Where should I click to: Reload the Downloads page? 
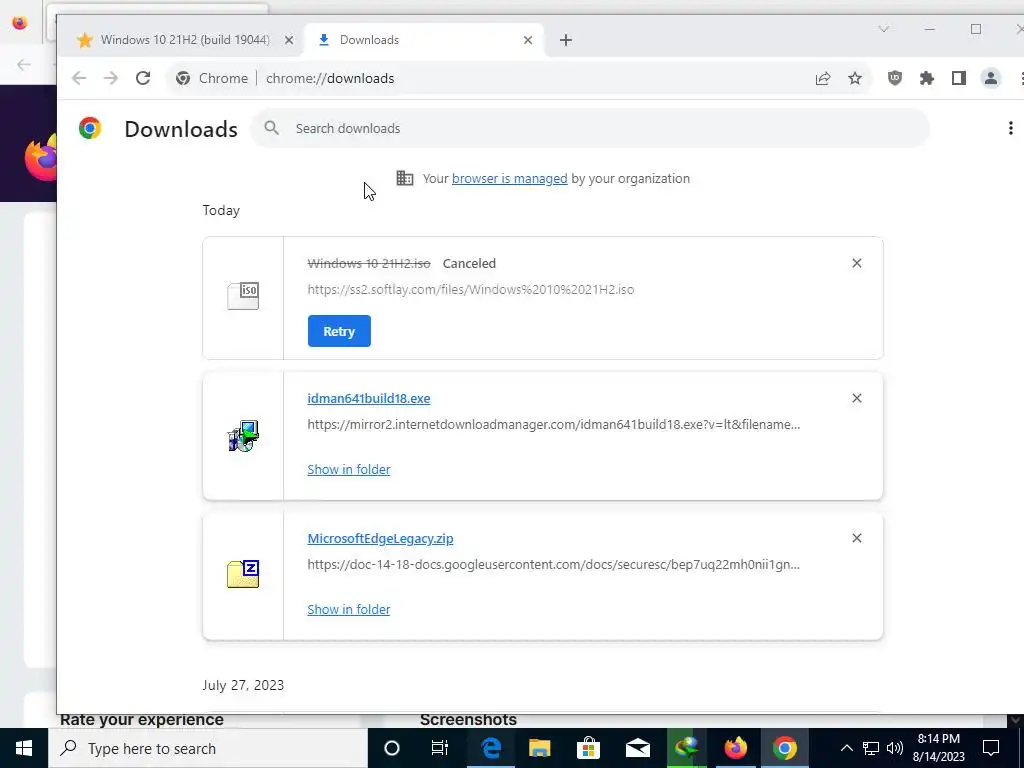point(143,78)
